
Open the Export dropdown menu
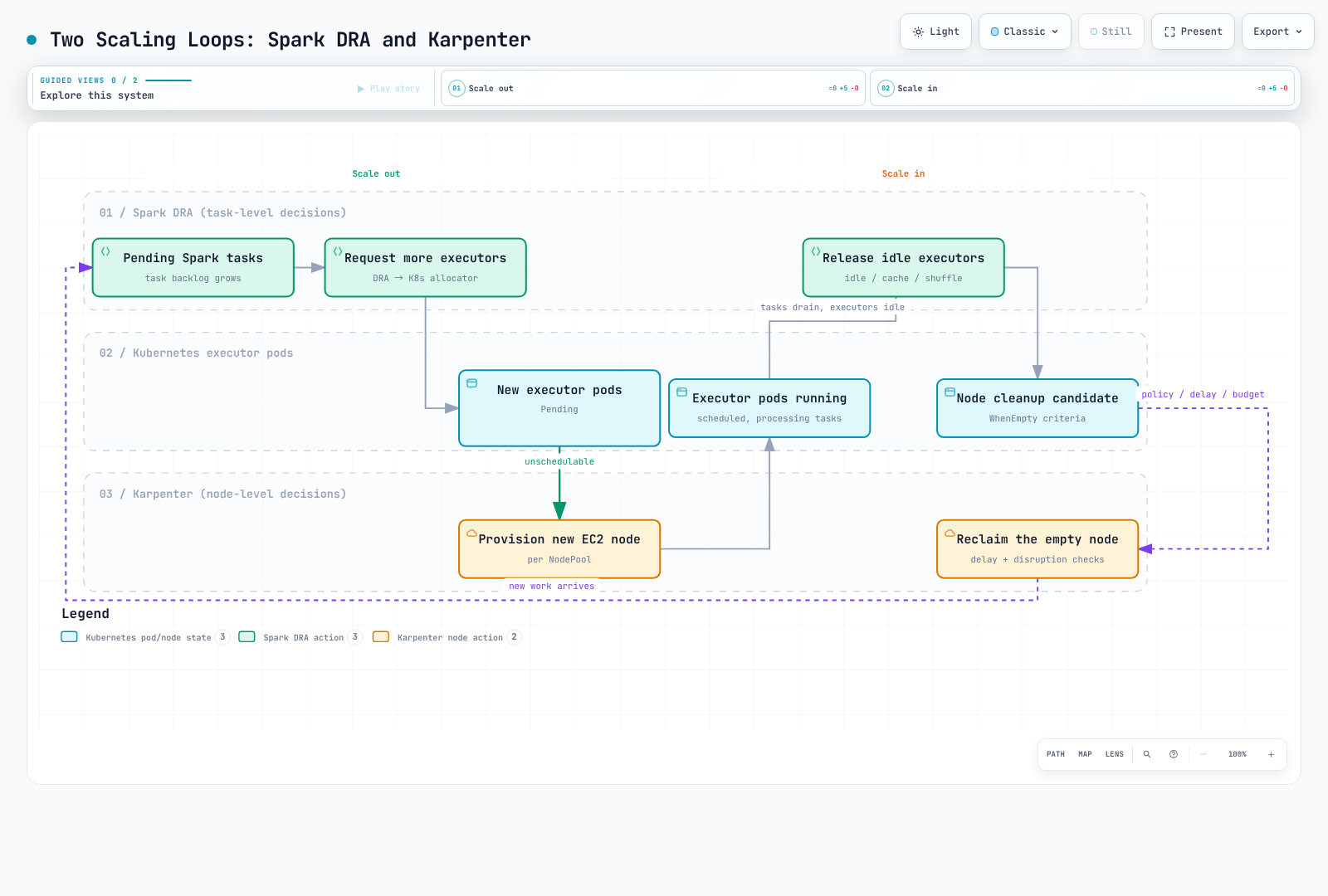[1277, 32]
